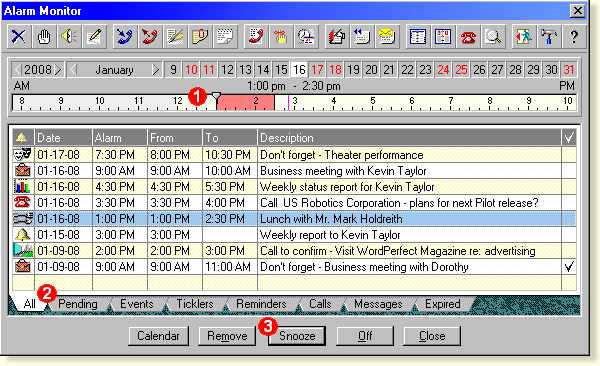Show the Expired tab
This screenshot has width=600, height=366.
click(443, 304)
